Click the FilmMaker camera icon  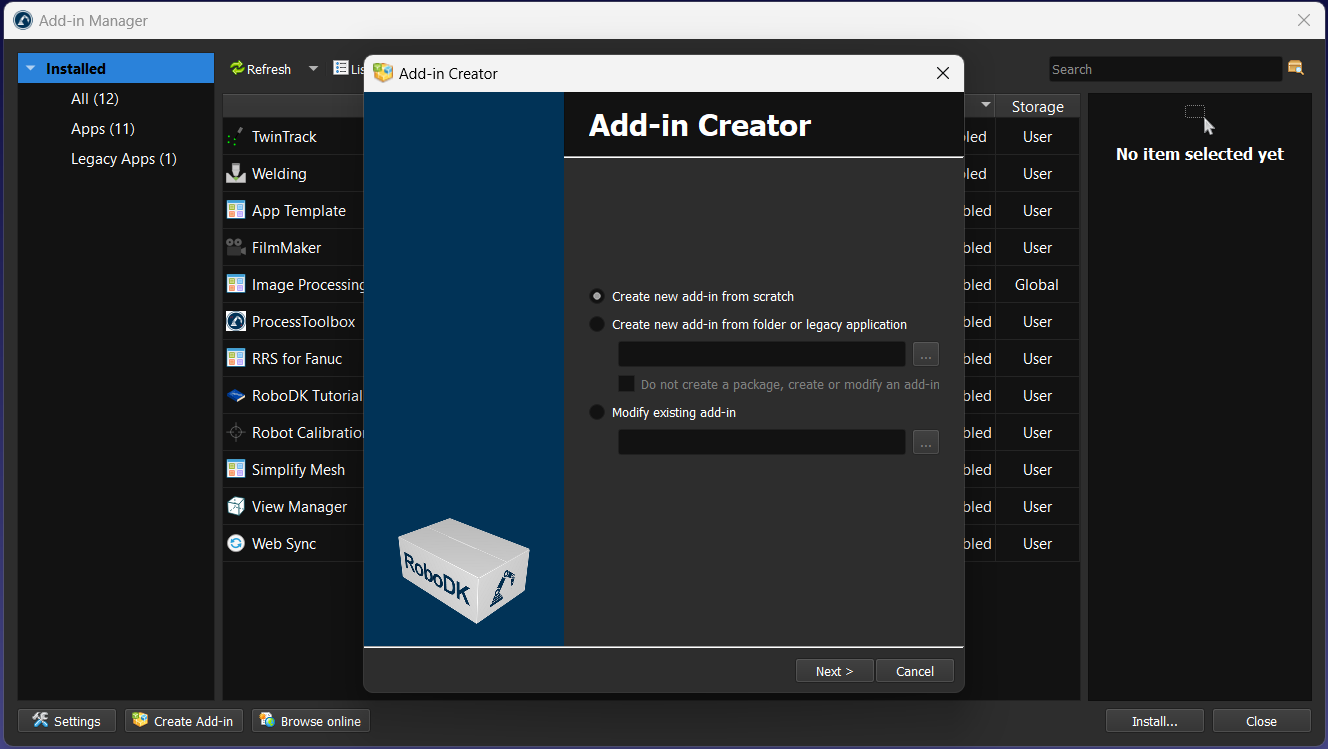click(x=236, y=248)
